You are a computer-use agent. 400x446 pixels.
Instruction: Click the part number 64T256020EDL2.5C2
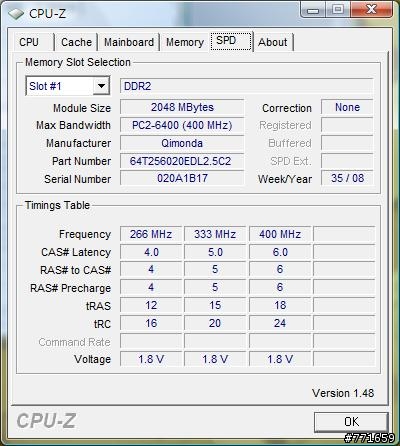point(182,161)
